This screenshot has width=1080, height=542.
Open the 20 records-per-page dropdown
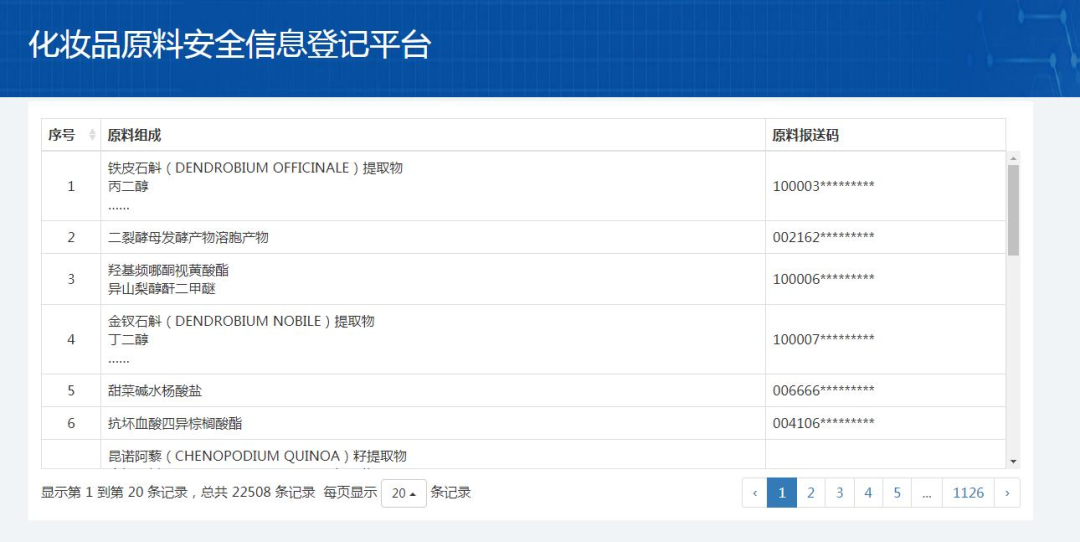(x=404, y=493)
